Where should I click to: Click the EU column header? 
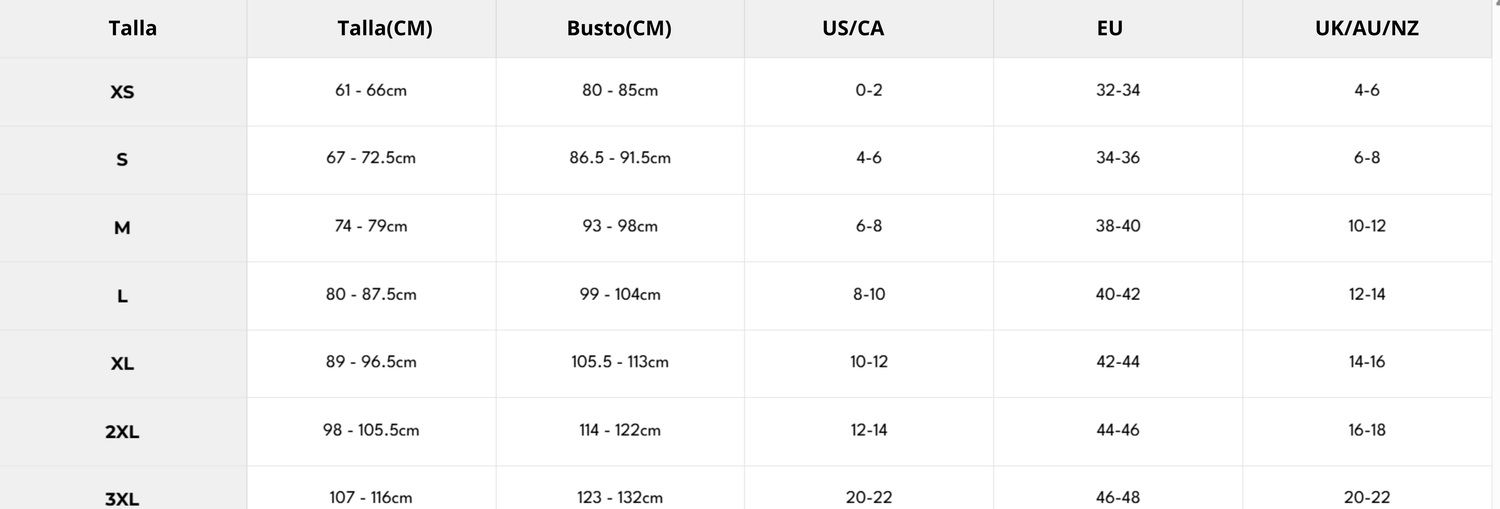(x=1109, y=28)
